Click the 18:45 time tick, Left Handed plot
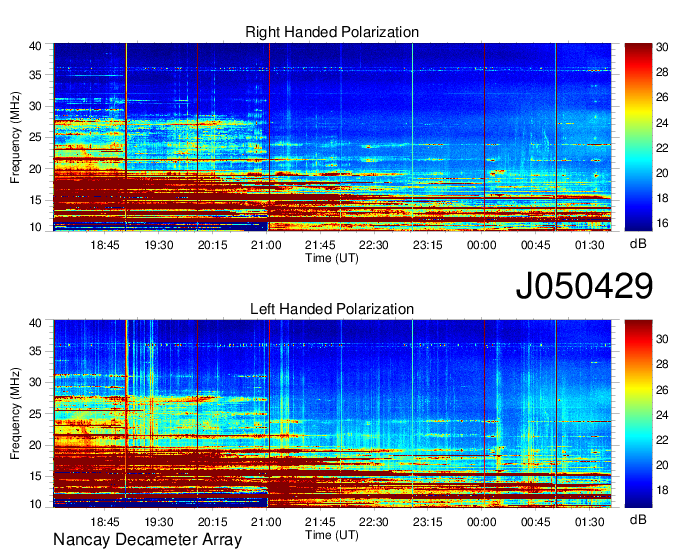680x552 pixels. pyautogui.click(x=105, y=522)
